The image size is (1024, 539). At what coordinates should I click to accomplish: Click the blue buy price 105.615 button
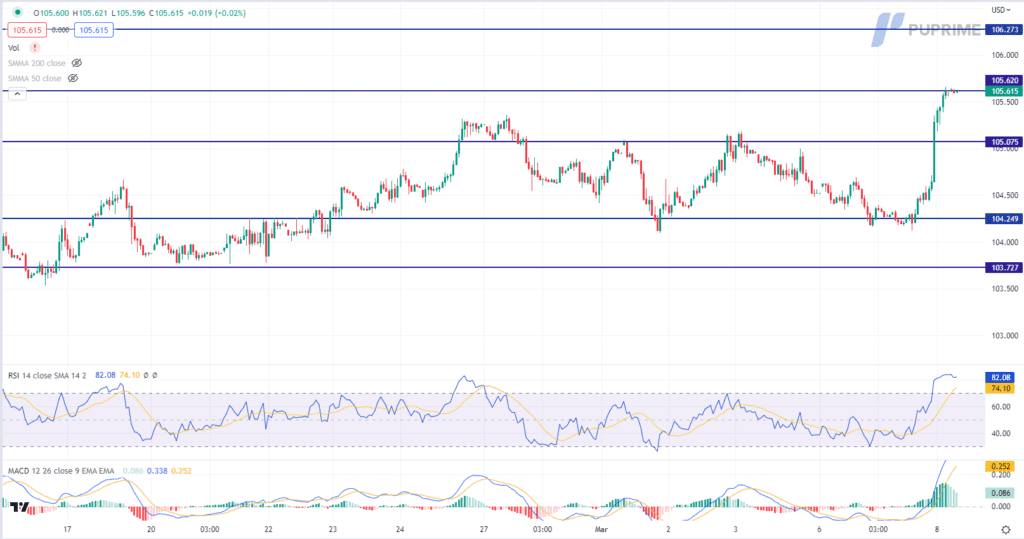point(93,30)
